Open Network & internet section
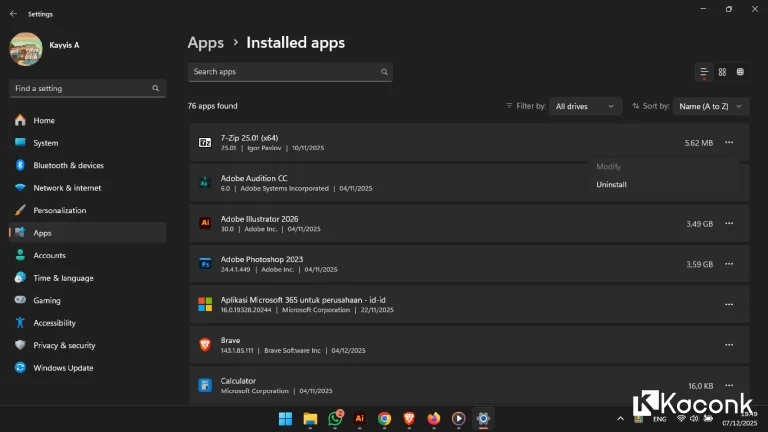The height and width of the screenshot is (432, 768). [x=87, y=188]
